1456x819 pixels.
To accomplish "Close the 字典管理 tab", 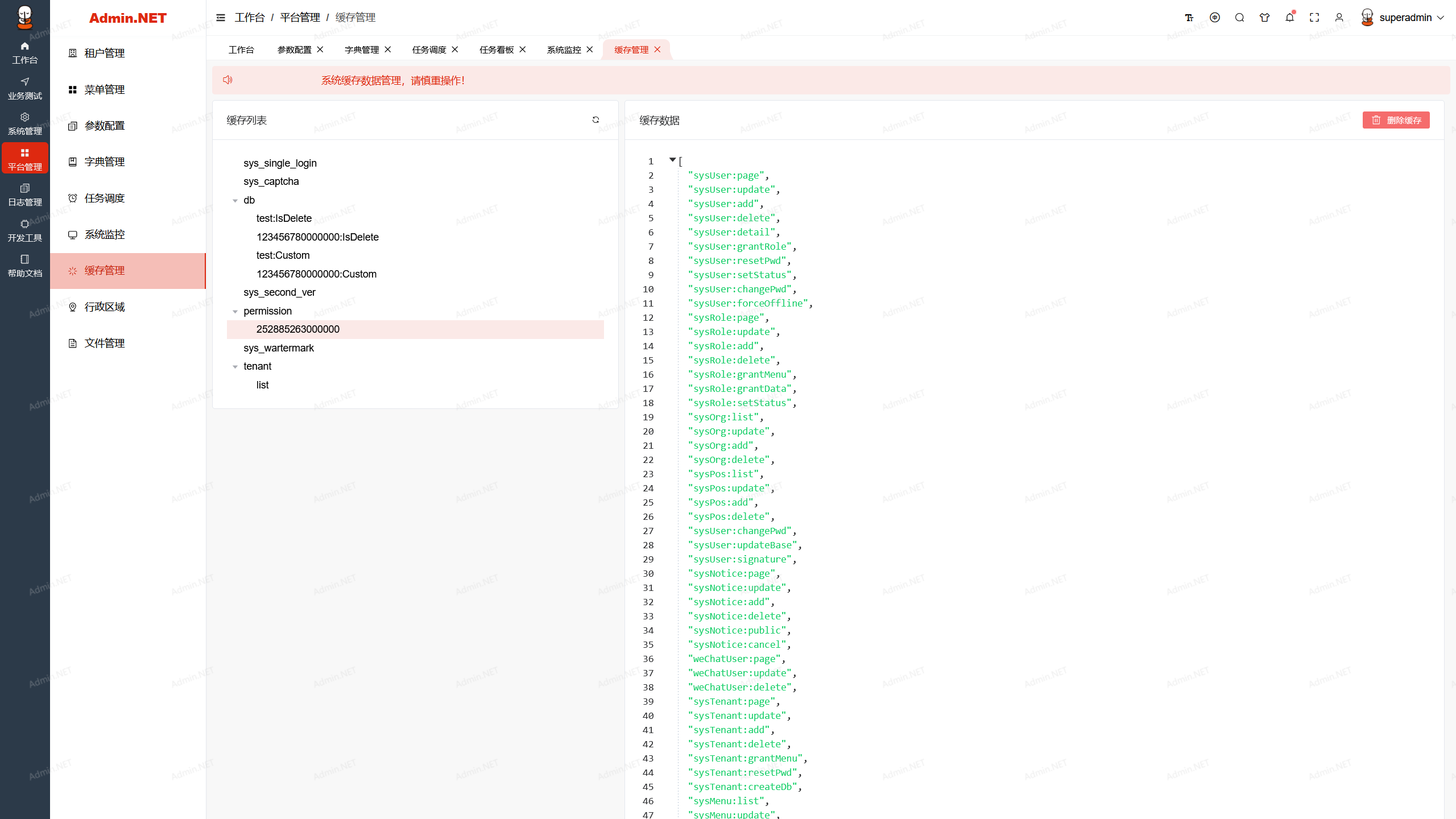I will click(x=388, y=49).
